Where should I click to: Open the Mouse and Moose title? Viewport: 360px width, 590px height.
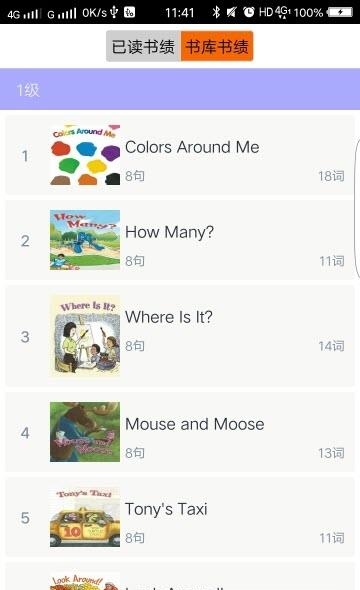click(195, 424)
